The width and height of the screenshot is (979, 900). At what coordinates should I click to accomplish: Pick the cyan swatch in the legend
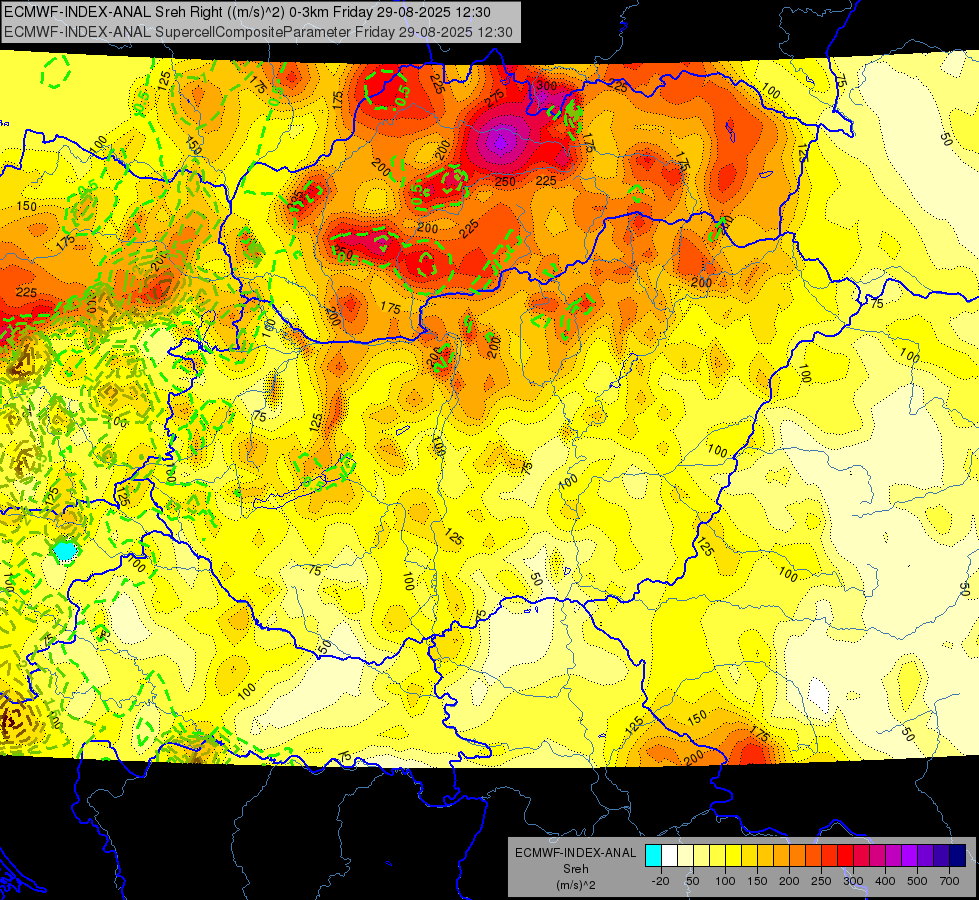click(x=653, y=855)
